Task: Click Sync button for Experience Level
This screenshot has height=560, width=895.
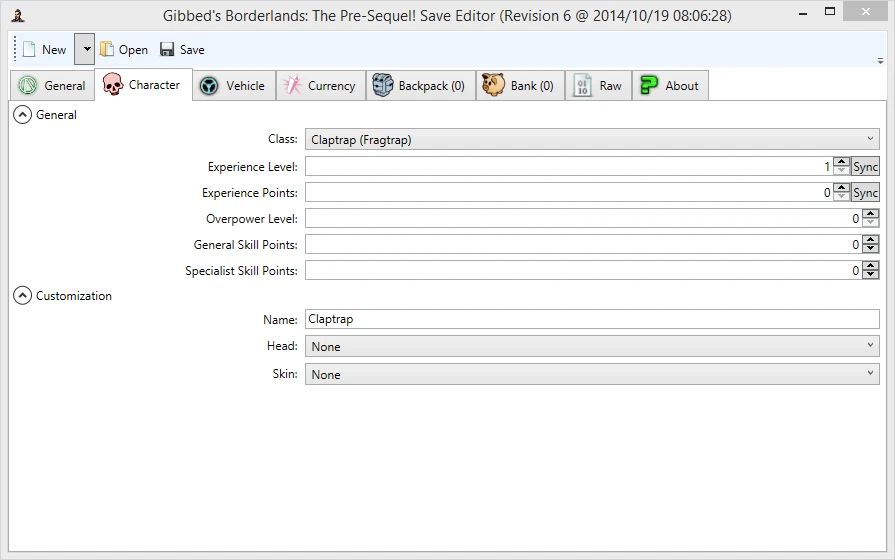Action: coord(865,167)
